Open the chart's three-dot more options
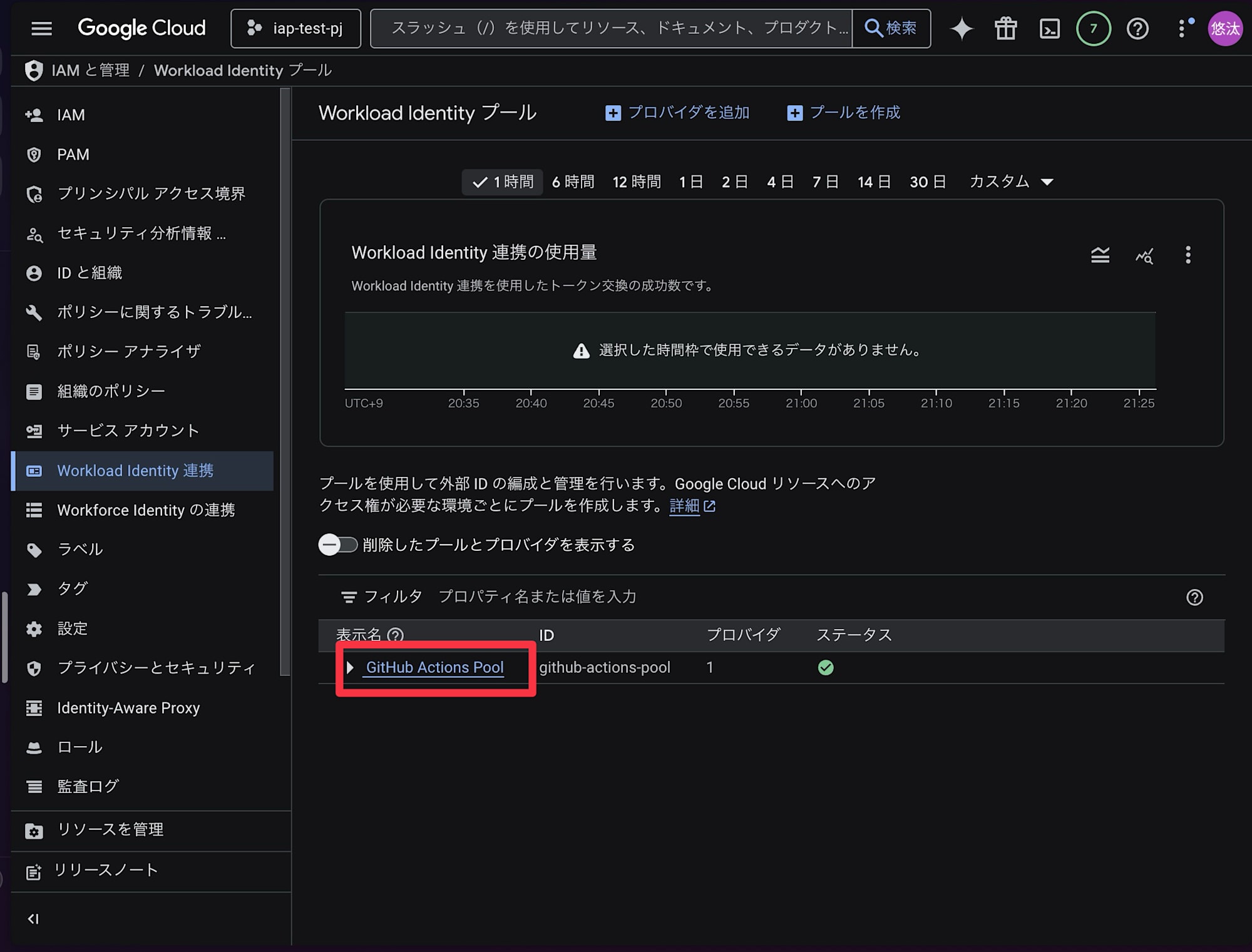Screen dimensions: 1252x952 pos(1188,255)
